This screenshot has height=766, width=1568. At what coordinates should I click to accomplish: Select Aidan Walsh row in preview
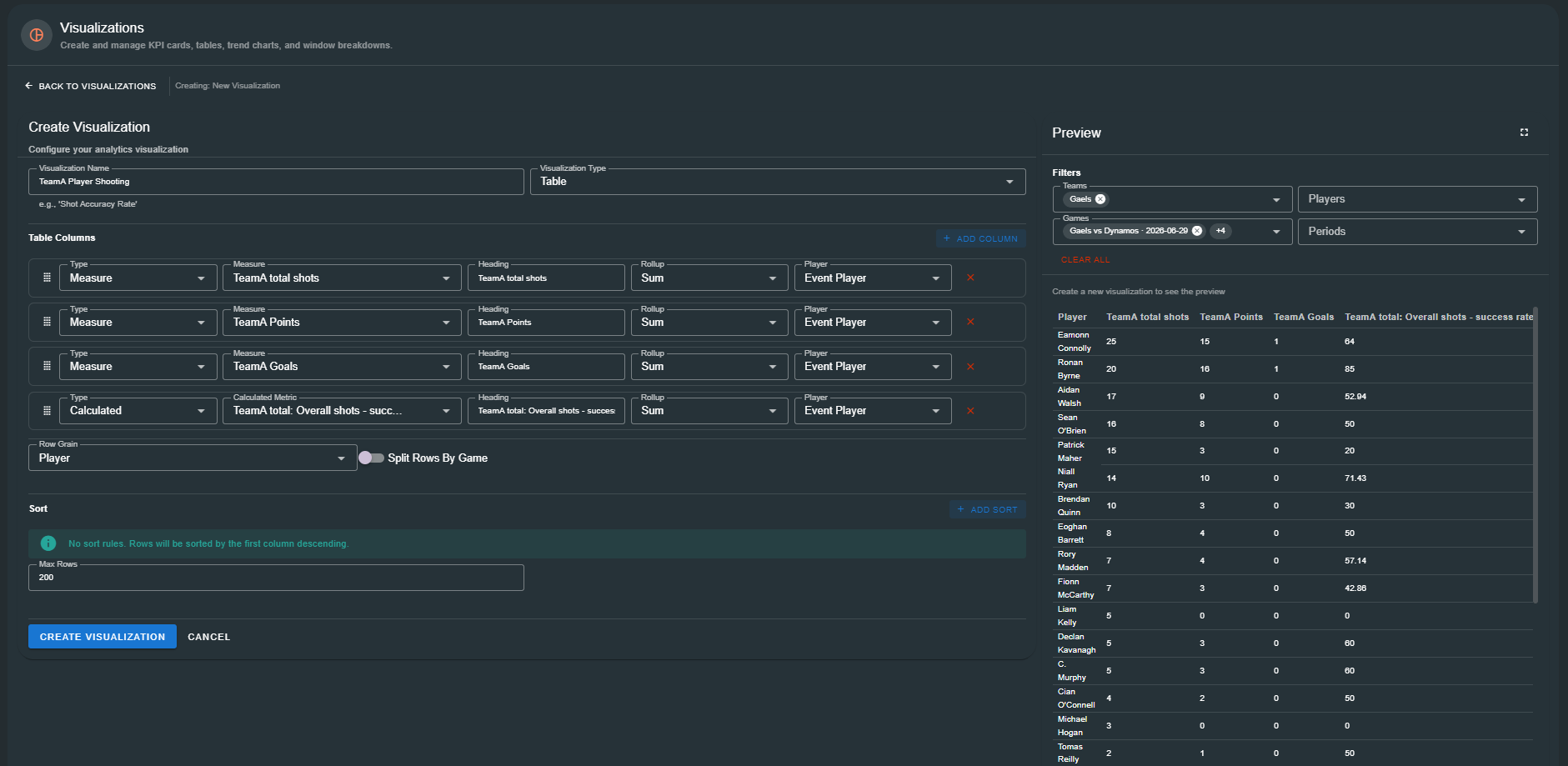[x=1293, y=397]
